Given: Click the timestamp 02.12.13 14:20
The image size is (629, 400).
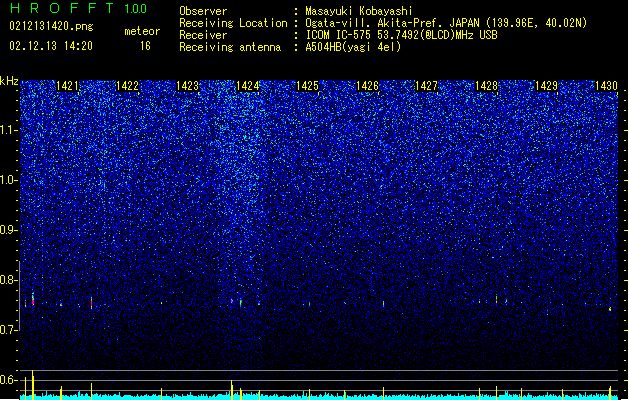Looking at the screenshot, I should (51, 46).
